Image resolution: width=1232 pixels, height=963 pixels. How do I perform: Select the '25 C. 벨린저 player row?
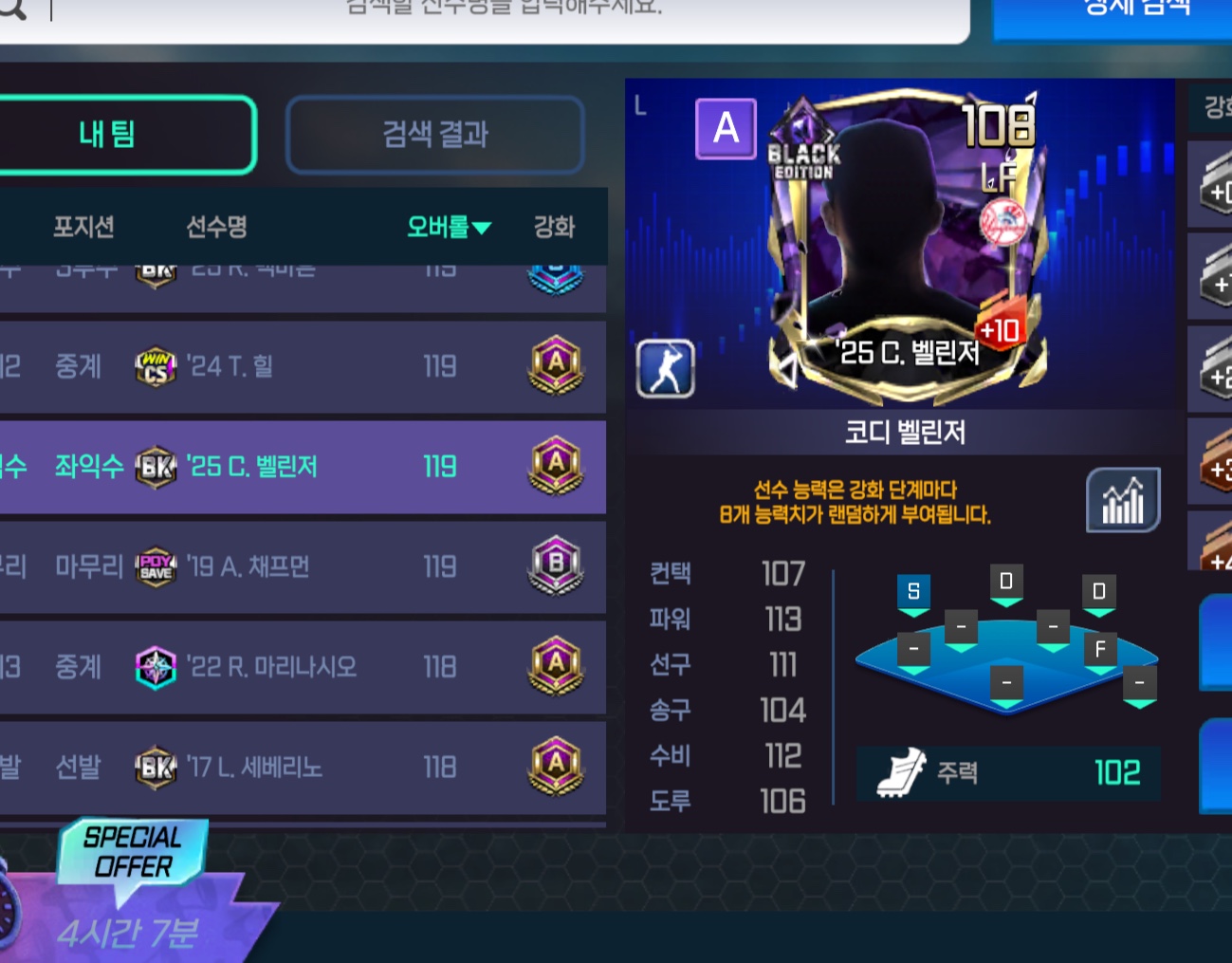(x=303, y=467)
